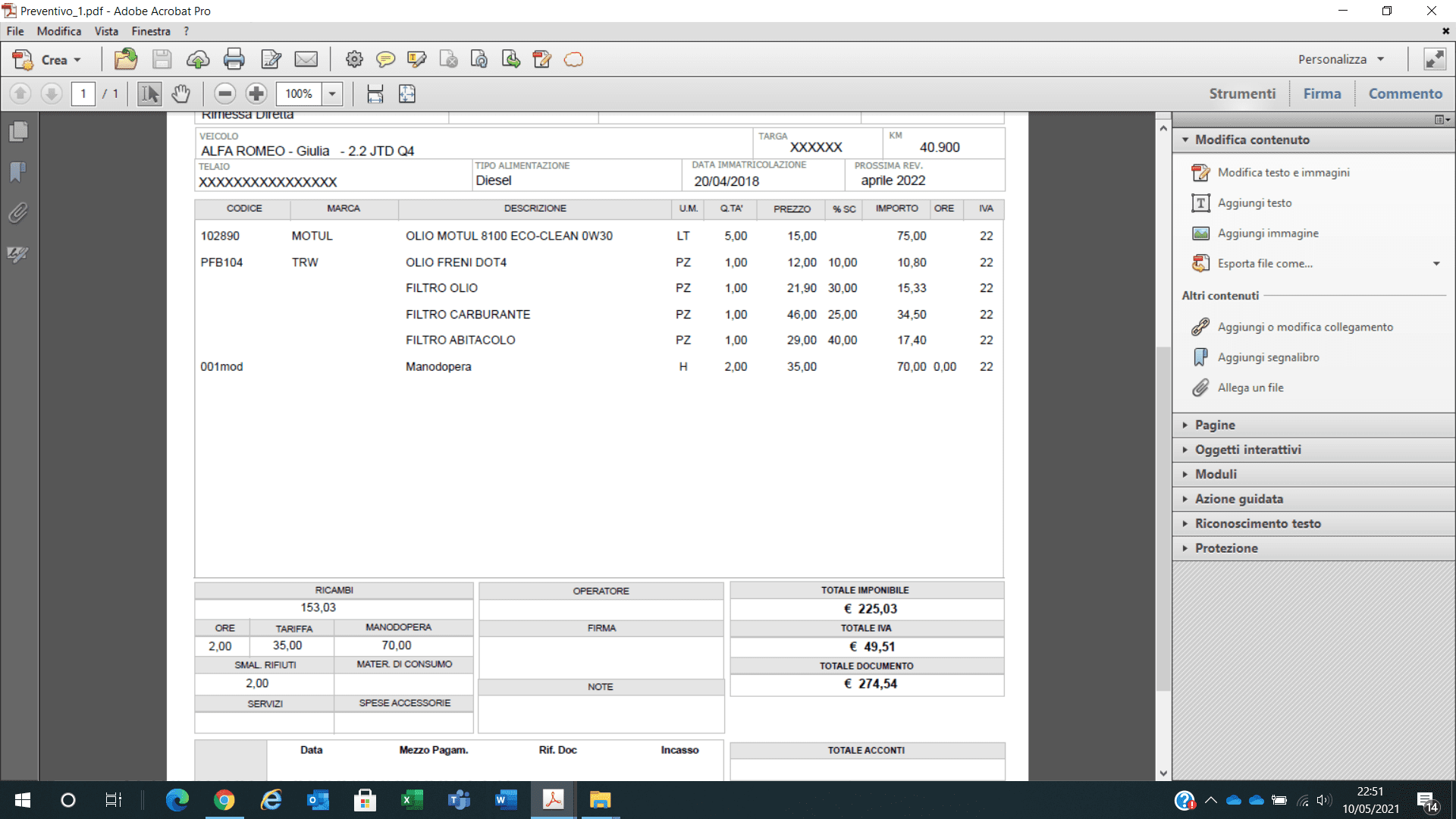Click Esporta file come option
The image size is (1456, 819).
(x=1265, y=263)
